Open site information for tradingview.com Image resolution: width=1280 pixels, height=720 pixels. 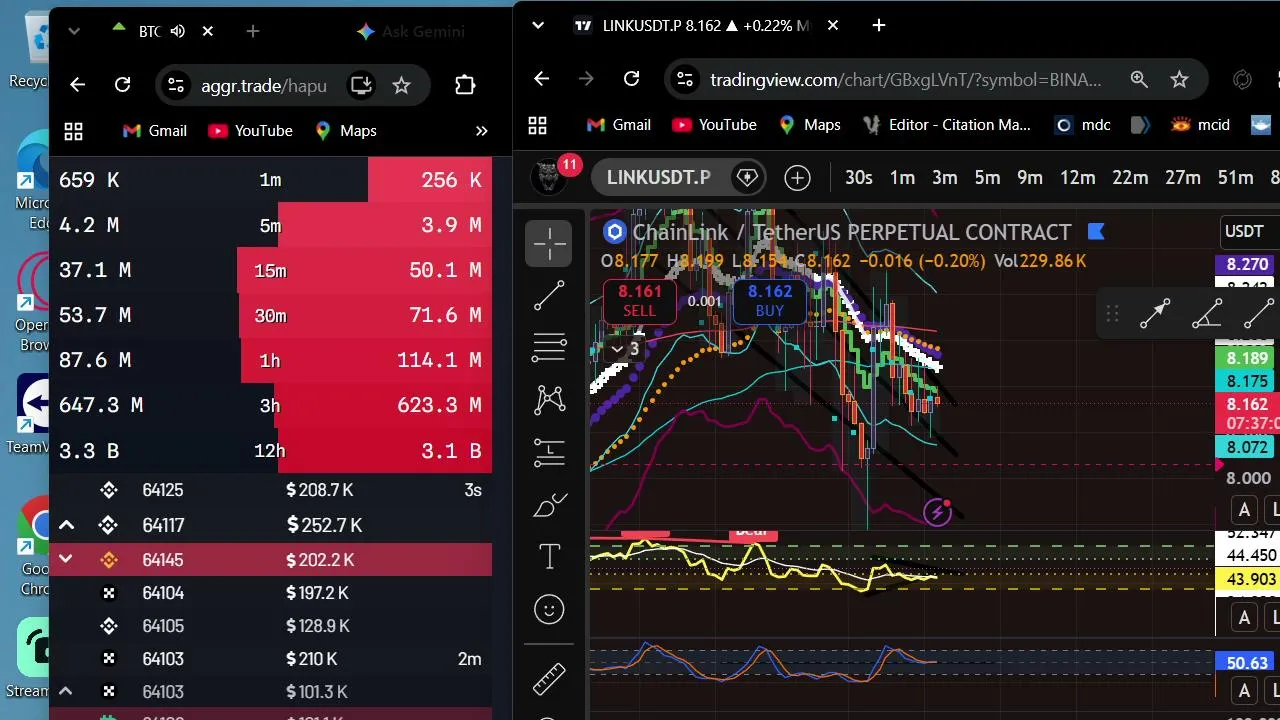pyautogui.click(x=683, y=79)
